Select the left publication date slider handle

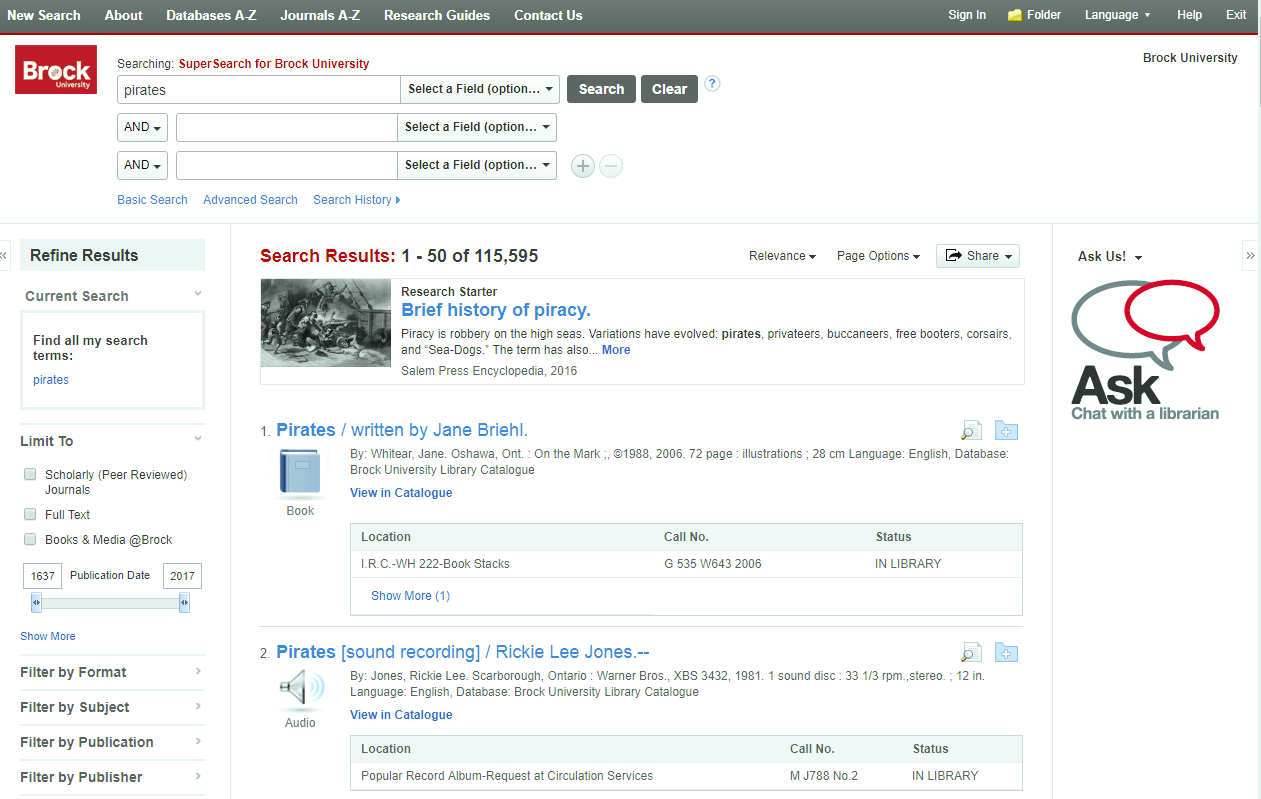click(36, 603)
